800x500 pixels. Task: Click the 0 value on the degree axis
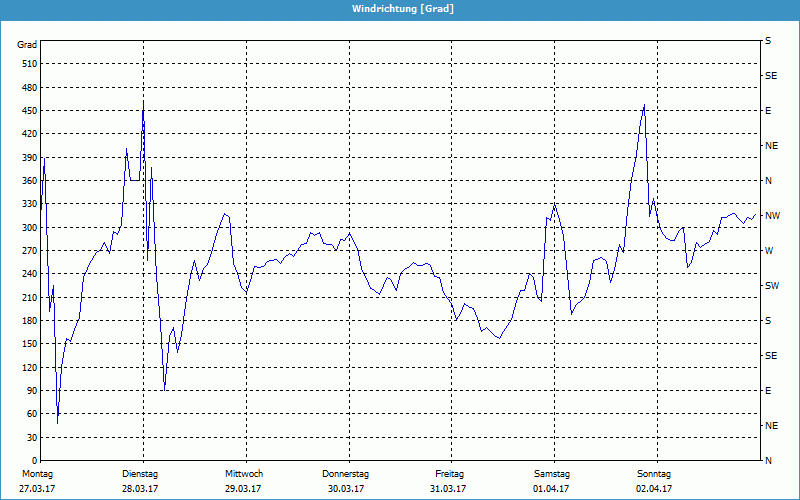pos(34,461)
